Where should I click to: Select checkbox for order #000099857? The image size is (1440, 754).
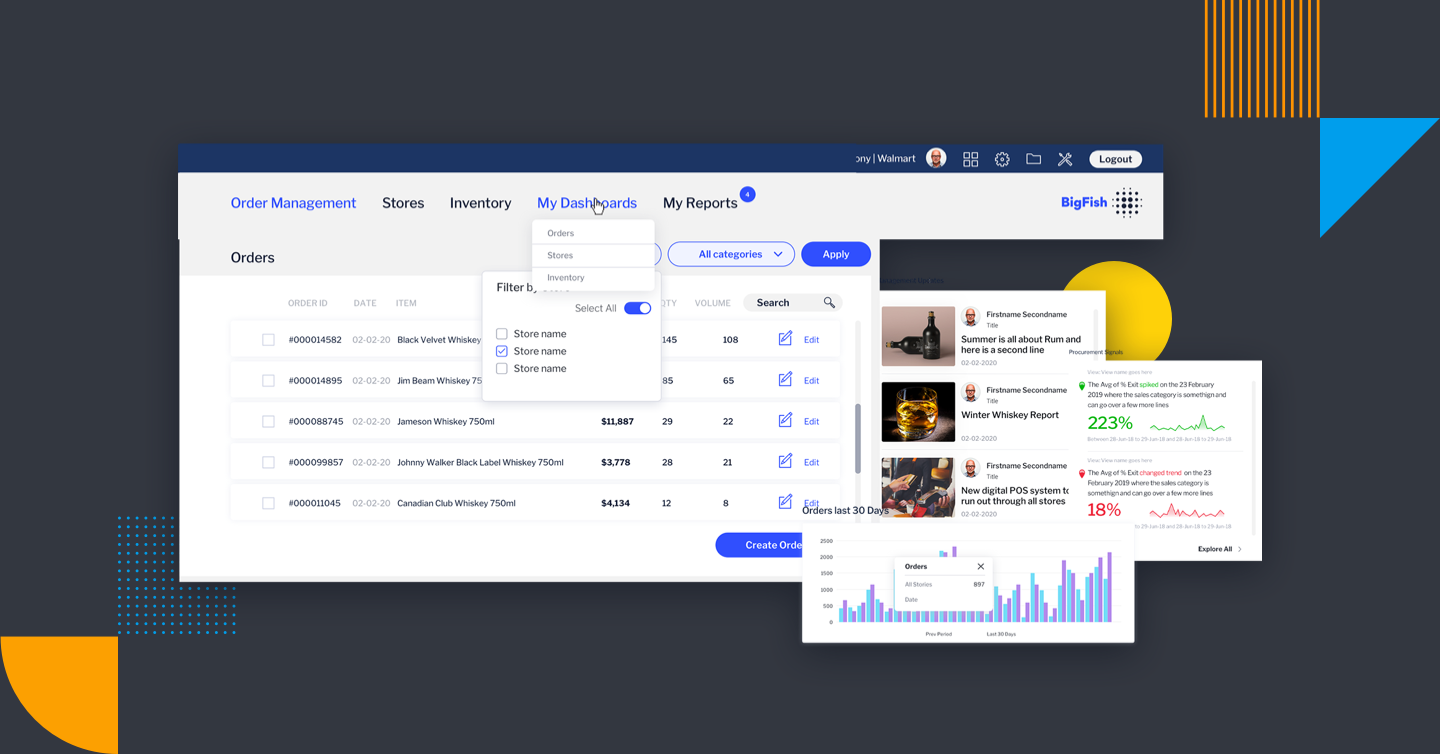click(268, 462)
